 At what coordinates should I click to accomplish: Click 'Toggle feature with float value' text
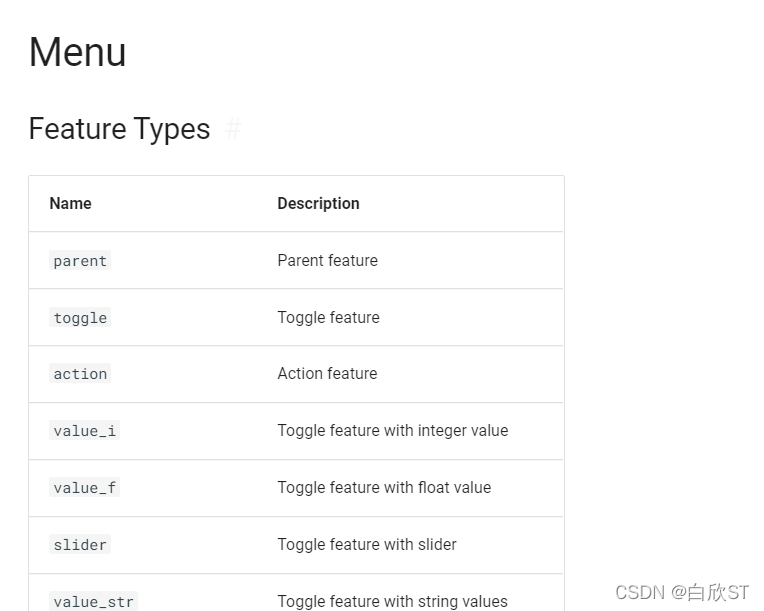point(384,488)
